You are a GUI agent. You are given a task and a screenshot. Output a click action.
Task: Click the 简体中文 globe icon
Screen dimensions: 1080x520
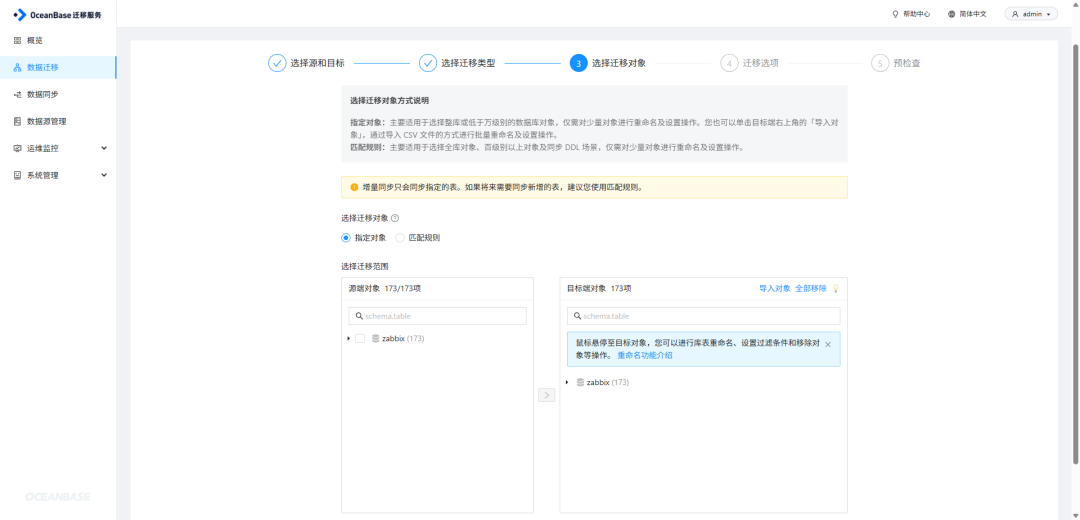point(952,14)
